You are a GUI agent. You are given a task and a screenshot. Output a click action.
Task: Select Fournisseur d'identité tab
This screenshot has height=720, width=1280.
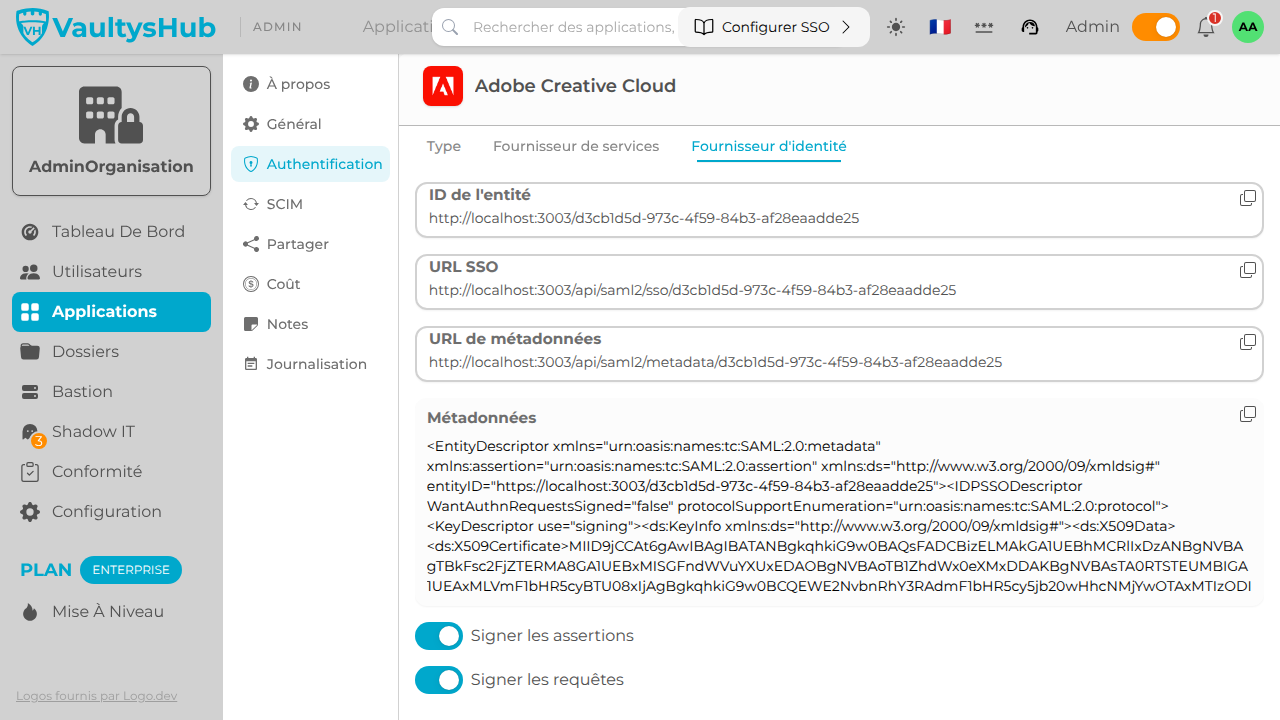click(x=769, y=146)
